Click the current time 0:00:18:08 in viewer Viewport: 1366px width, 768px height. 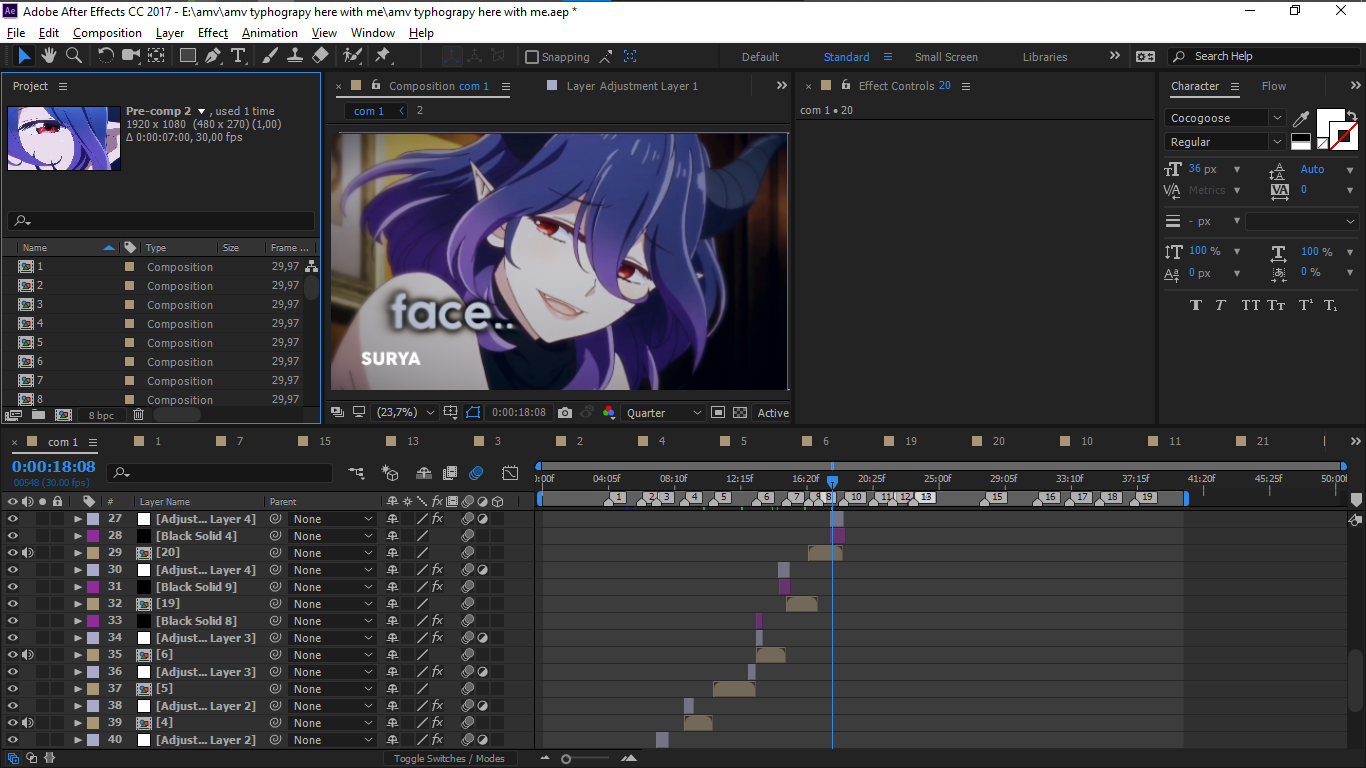click(519, 412)
